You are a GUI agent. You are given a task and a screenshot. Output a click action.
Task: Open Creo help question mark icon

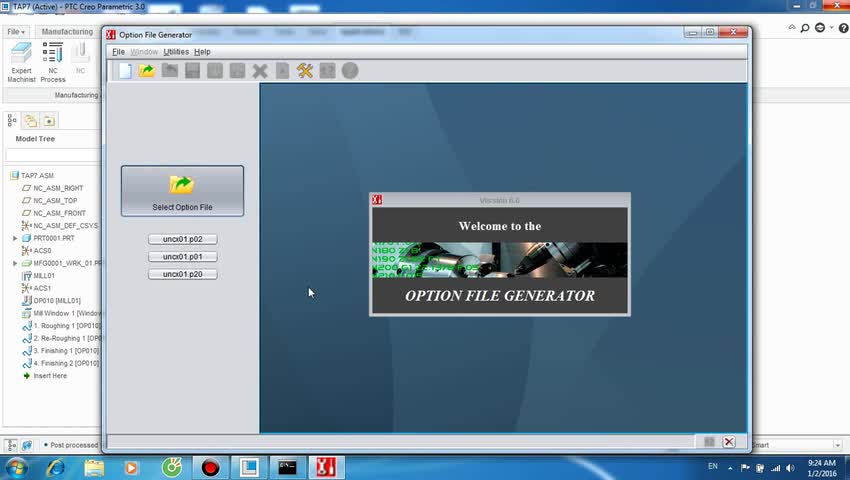[x=843, y=28]
